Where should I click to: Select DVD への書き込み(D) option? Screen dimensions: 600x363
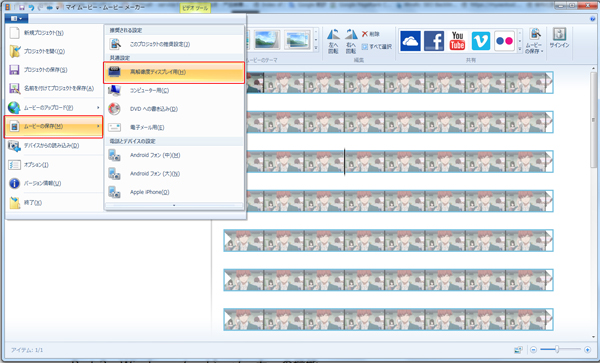point(174,109)
